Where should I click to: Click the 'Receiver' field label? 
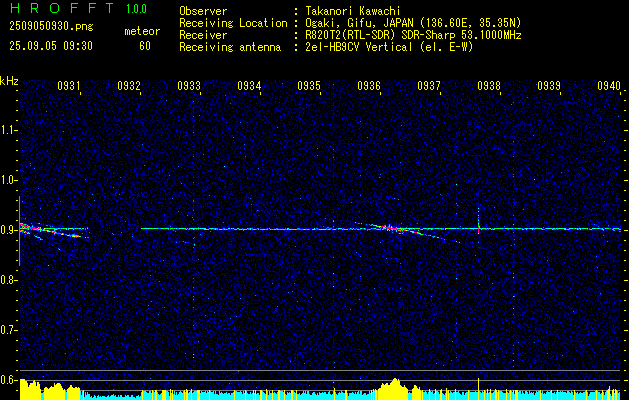[x=203, y=35]
